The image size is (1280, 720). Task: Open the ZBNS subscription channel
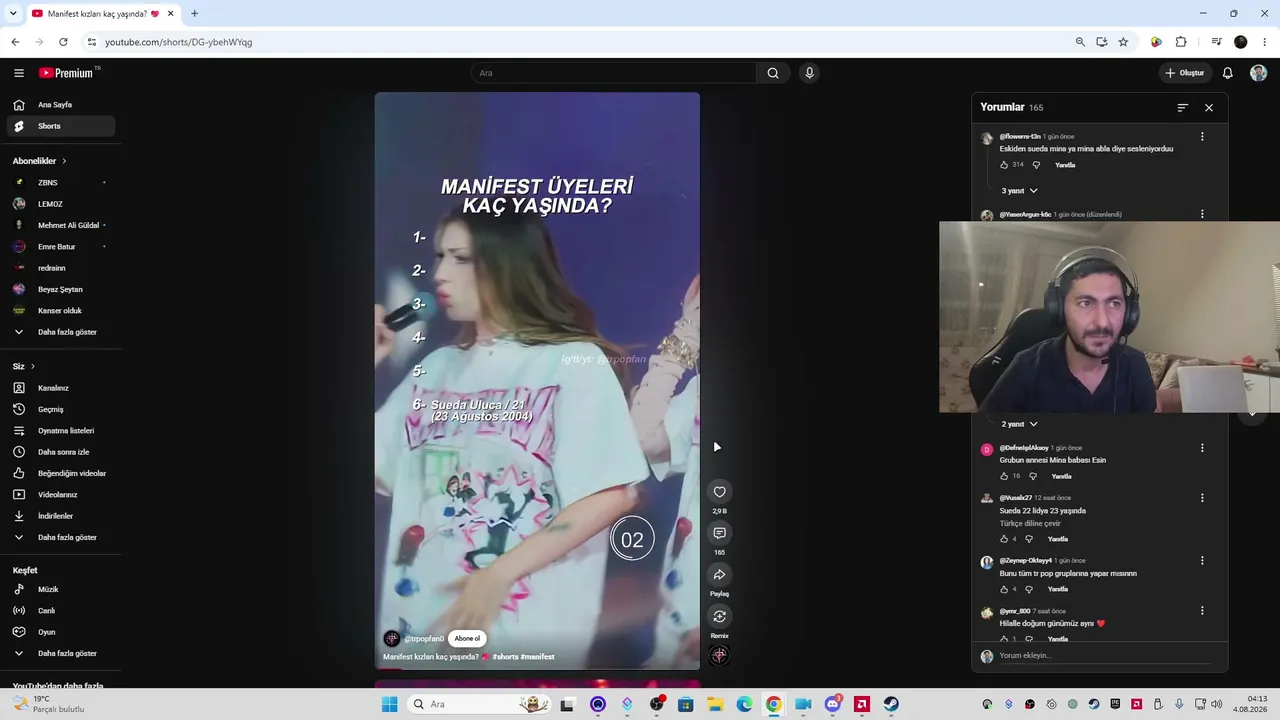pyautogui.click(x=60, y=183)
